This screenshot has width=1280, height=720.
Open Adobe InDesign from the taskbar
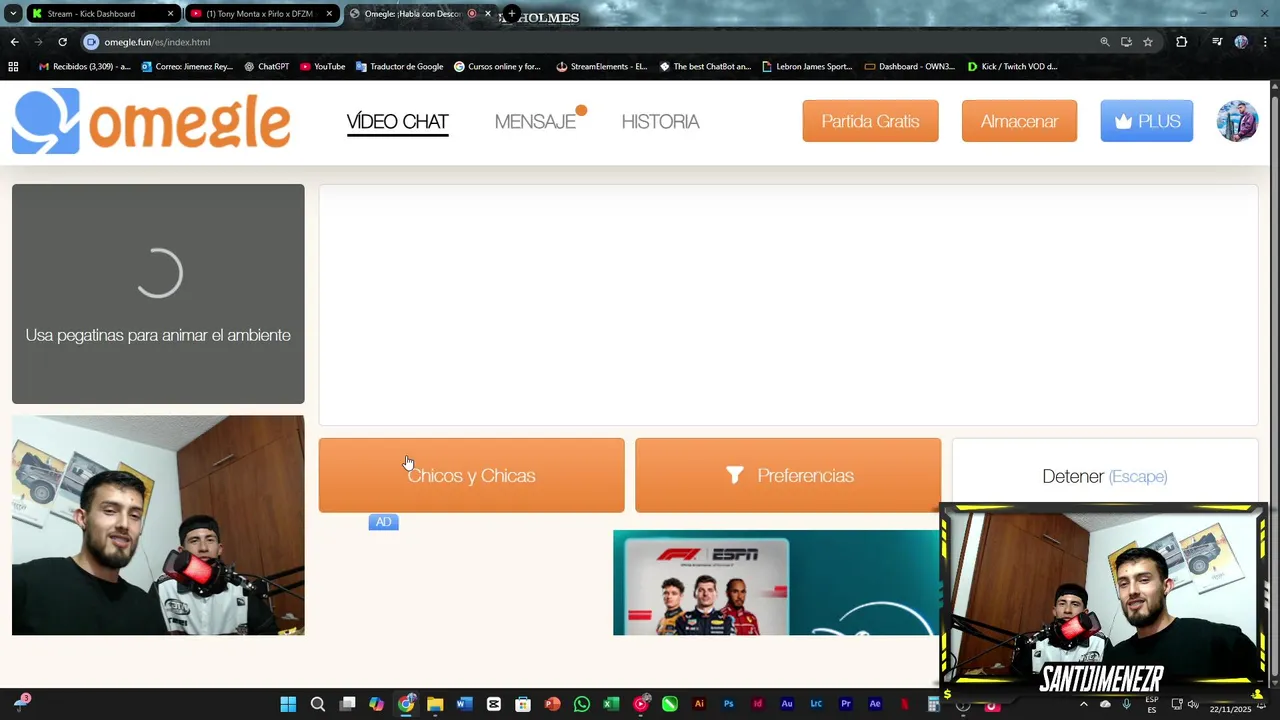coord(758,704)
